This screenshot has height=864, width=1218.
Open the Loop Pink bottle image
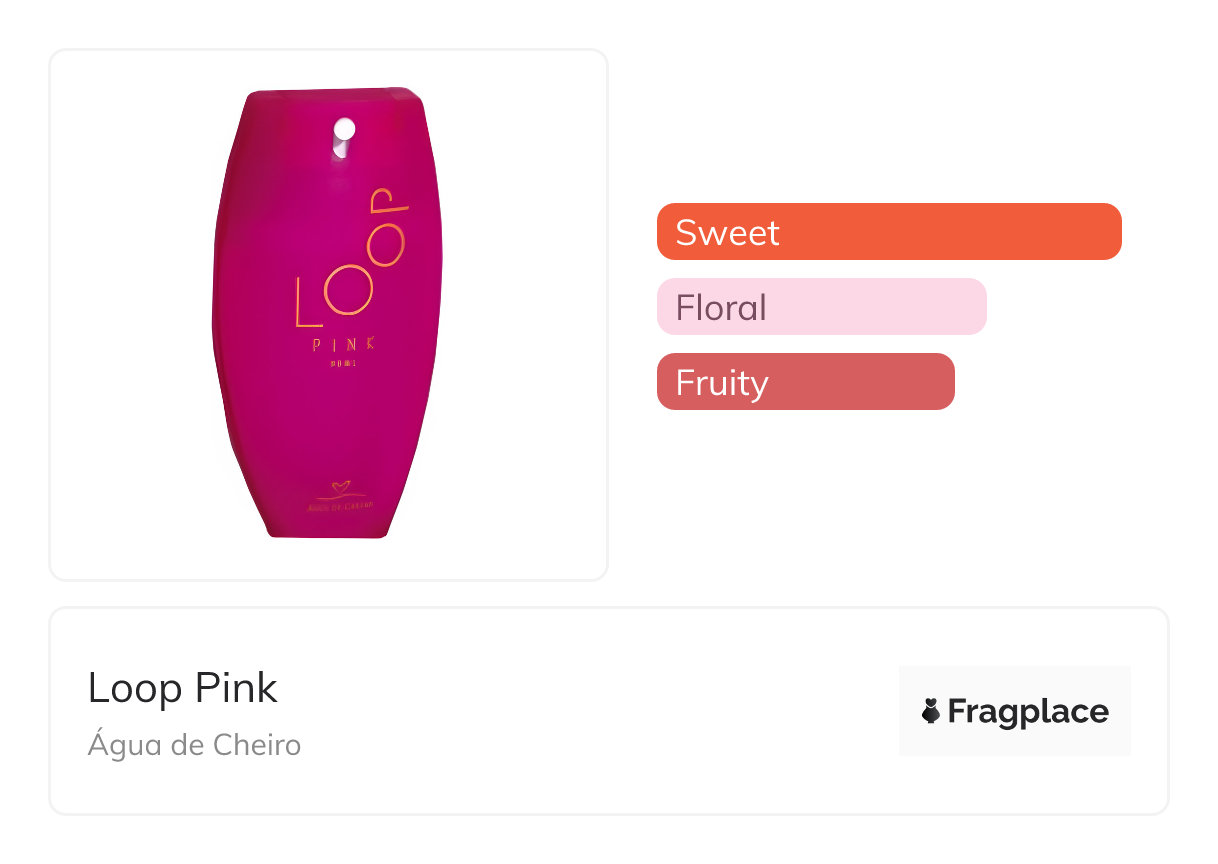tap(328, 314)
